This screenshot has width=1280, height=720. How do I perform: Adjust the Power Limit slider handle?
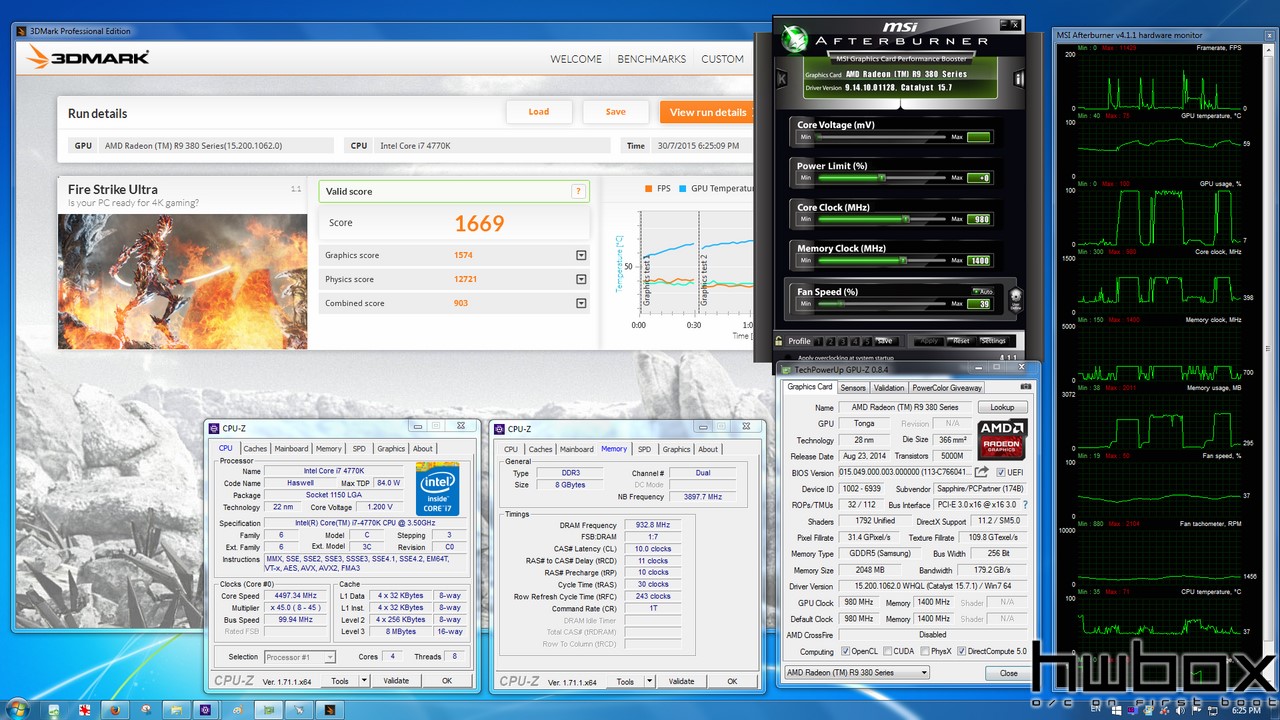(x=882, y=177)
